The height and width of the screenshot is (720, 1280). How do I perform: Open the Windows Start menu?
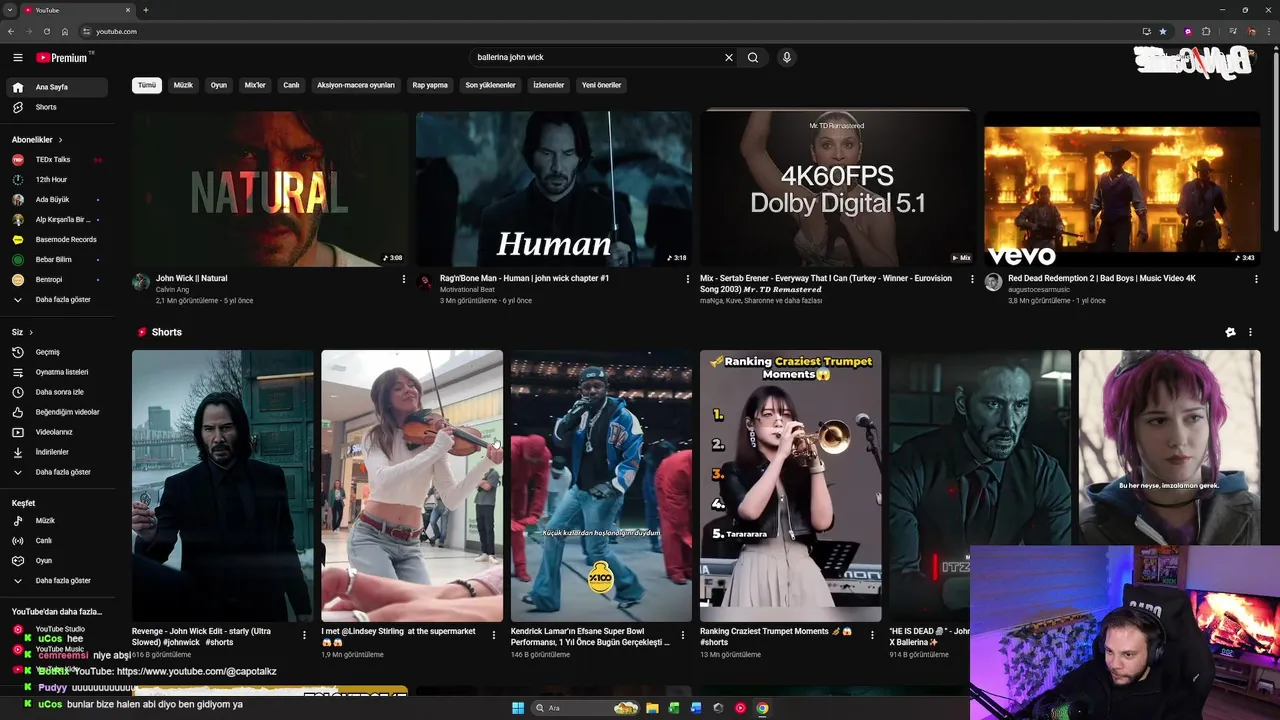click(518, 708)
